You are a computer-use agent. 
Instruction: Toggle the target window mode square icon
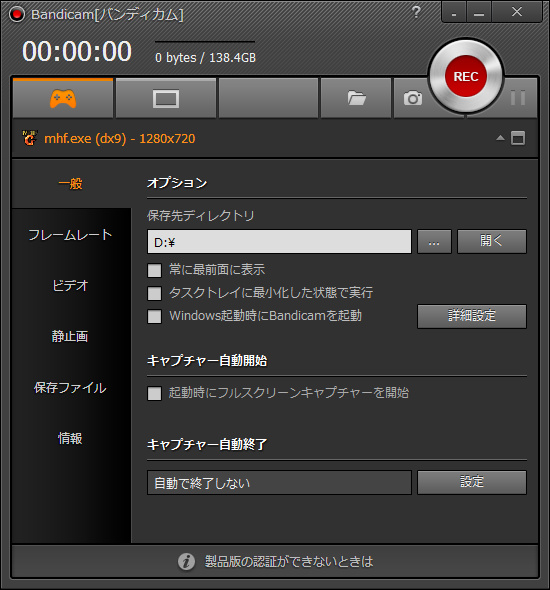[x=518, y=138]
